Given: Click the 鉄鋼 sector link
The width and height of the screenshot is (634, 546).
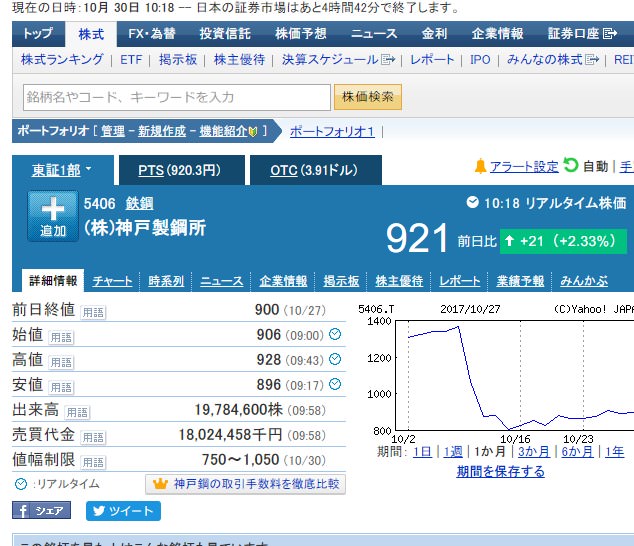Looking at the screenshot, I should click(x=139, y=203).
